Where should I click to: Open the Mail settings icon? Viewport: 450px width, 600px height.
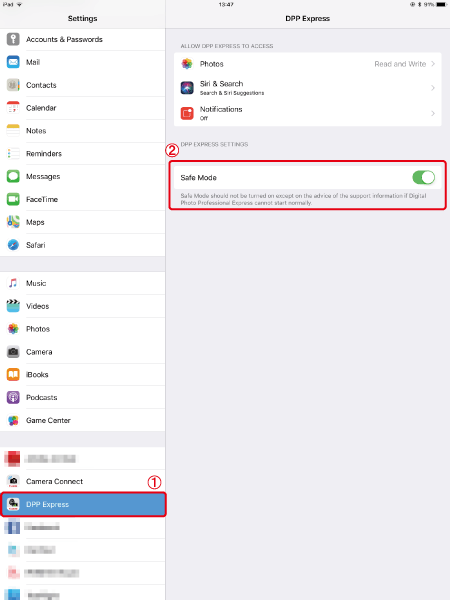[x=13, y=62]
